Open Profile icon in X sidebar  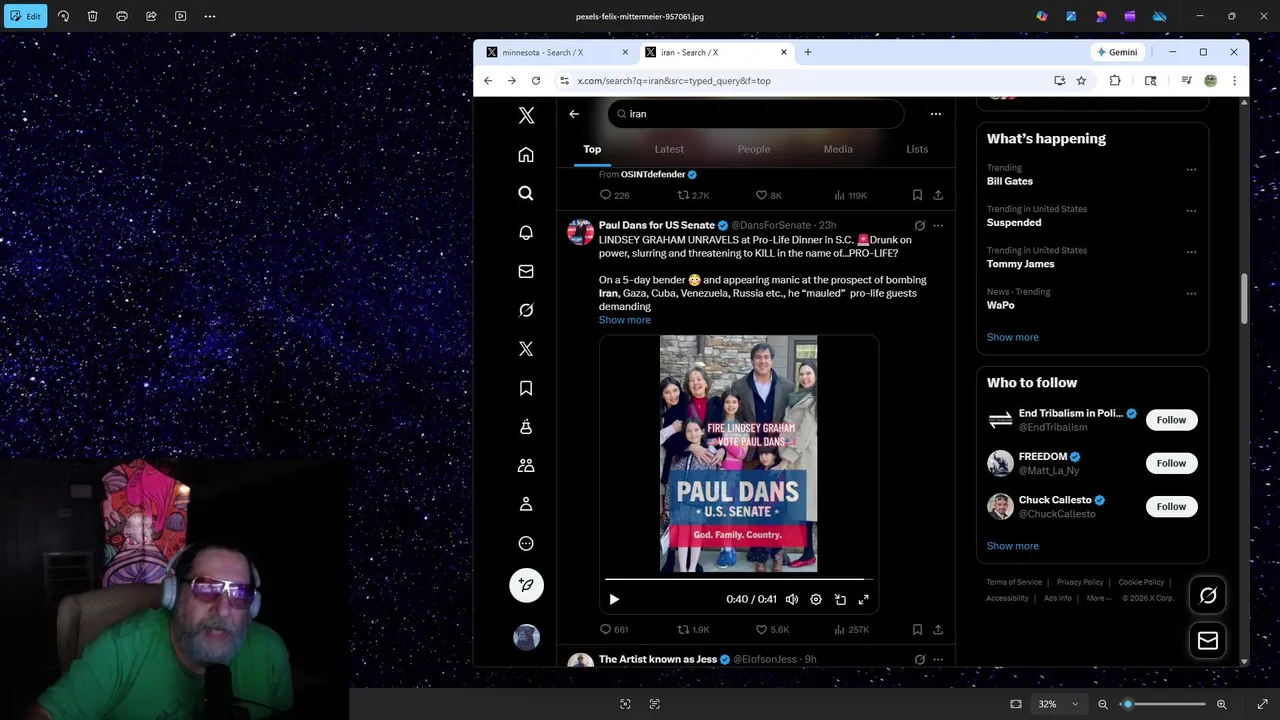coord(526,505)
